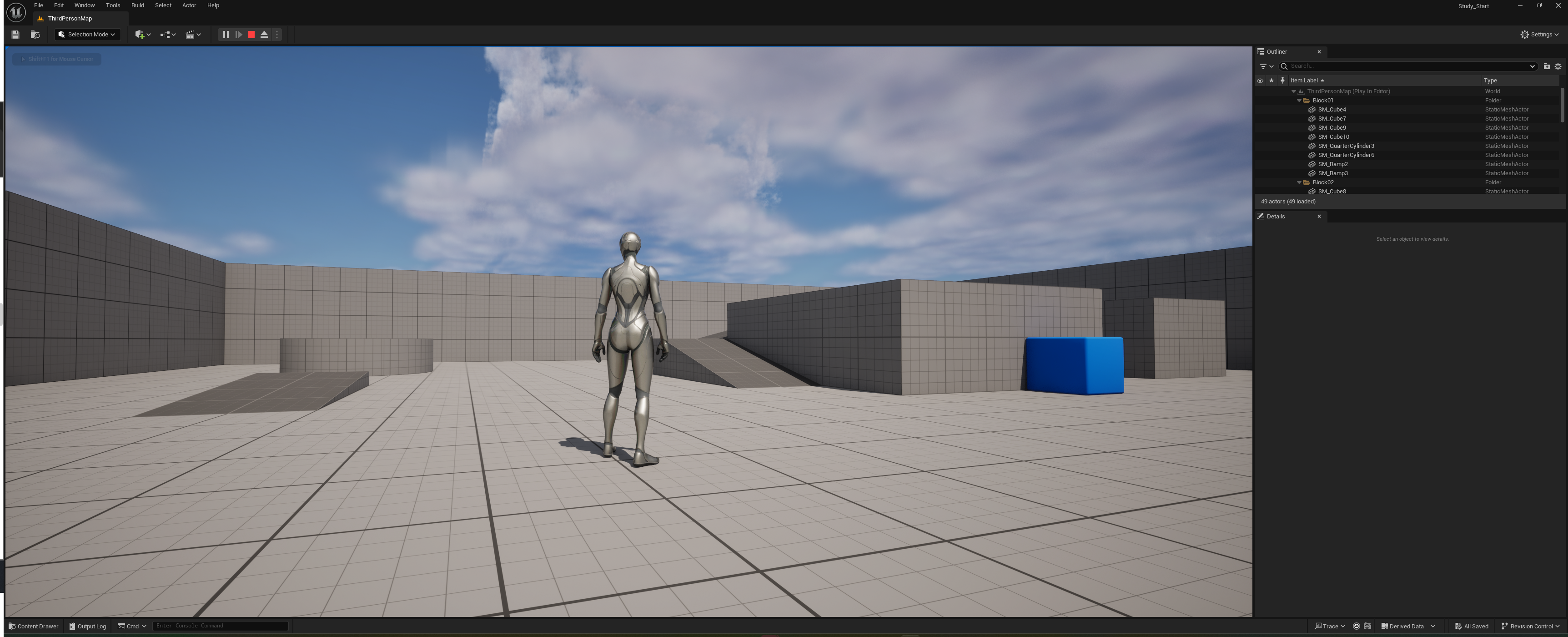The height and width of the screenshot is (637, 1568).
Task: Collapse the ThirdPersonMap world node
Action: point(1293,91)
